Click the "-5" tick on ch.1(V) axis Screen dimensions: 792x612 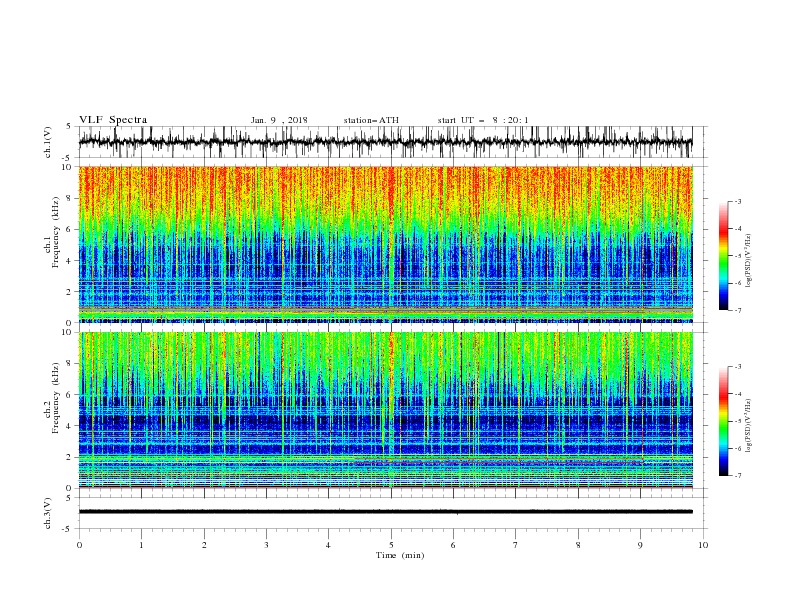68,158
